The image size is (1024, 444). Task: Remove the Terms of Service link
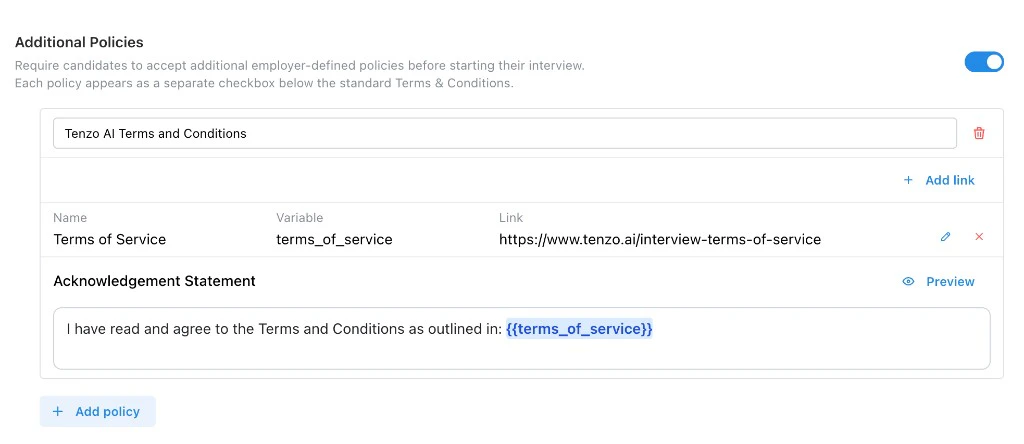tap(979, 237)
